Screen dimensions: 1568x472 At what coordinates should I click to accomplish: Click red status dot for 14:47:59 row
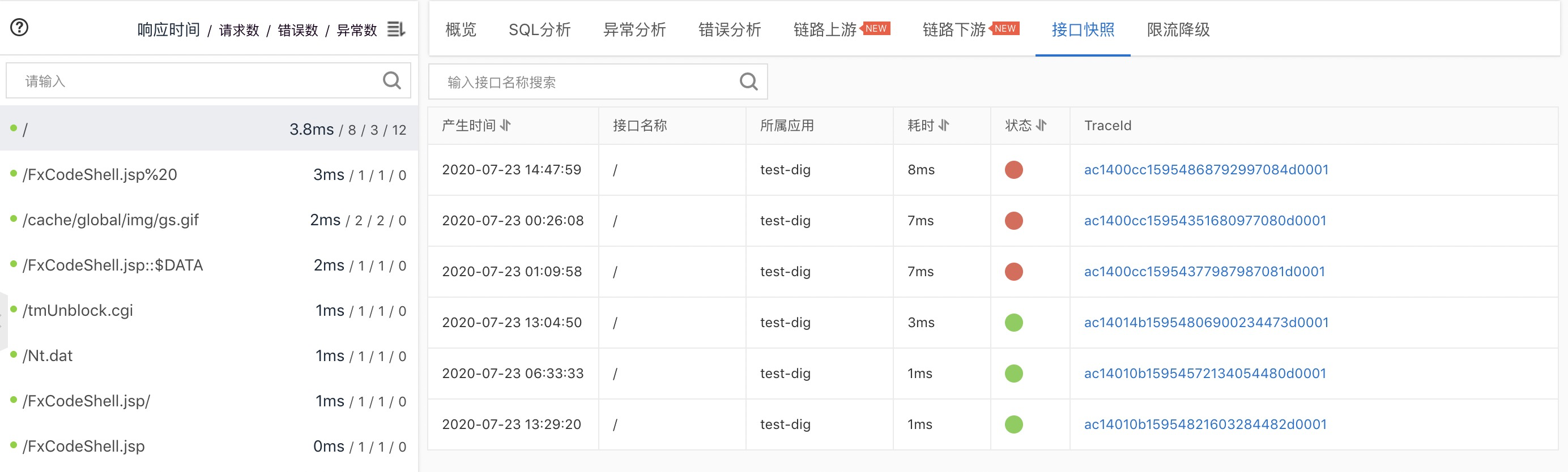point(1013,170)
